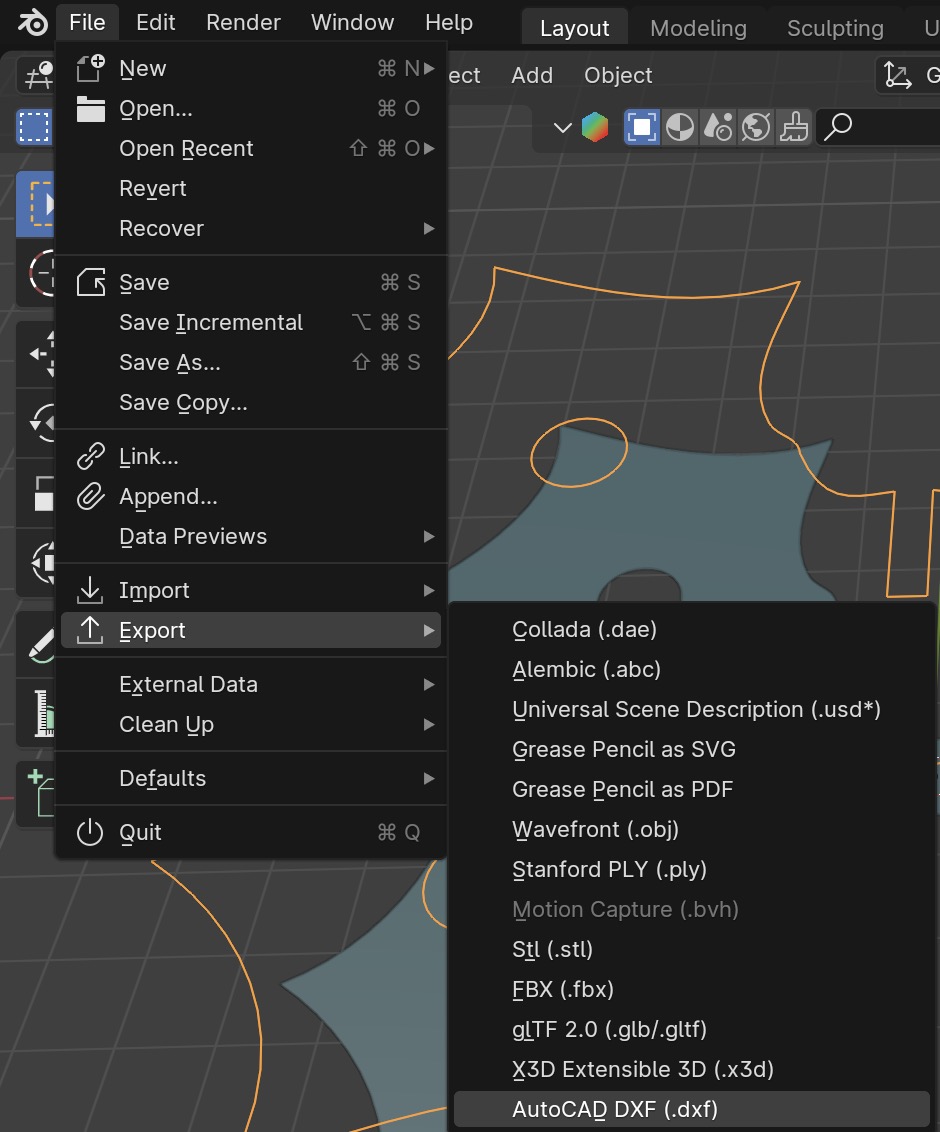Expand the Defaults submenu
The image size is (940, 1132).
pyautogui.click(x=251, y=778)
